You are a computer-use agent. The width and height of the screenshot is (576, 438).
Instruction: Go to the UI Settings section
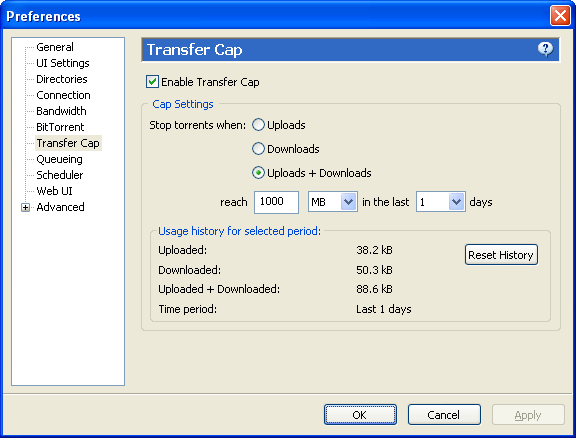[63, 63]
